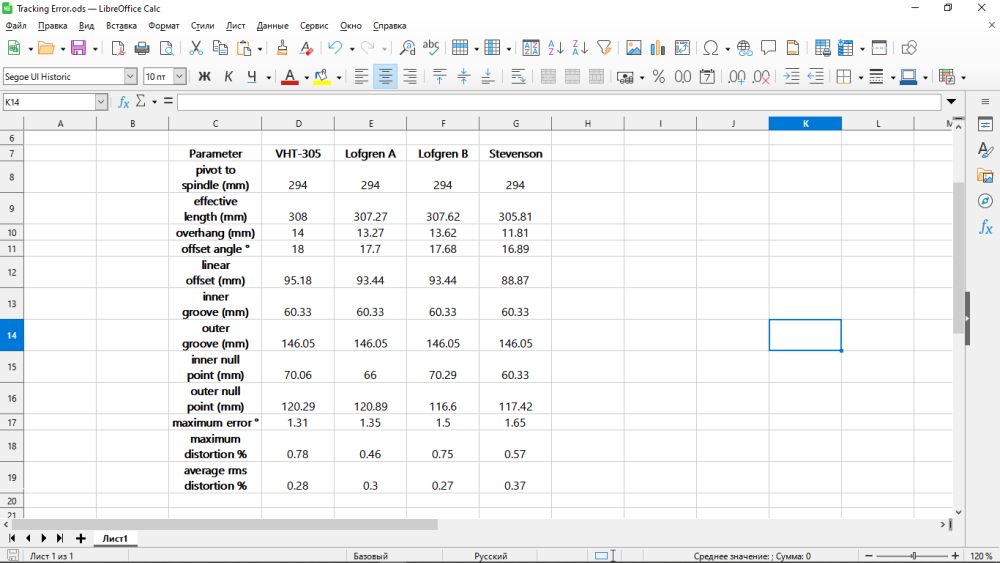Click the Clone Formatting paintbrush icon
This screenshot has width=1000, height=563.
click(282, 47)
